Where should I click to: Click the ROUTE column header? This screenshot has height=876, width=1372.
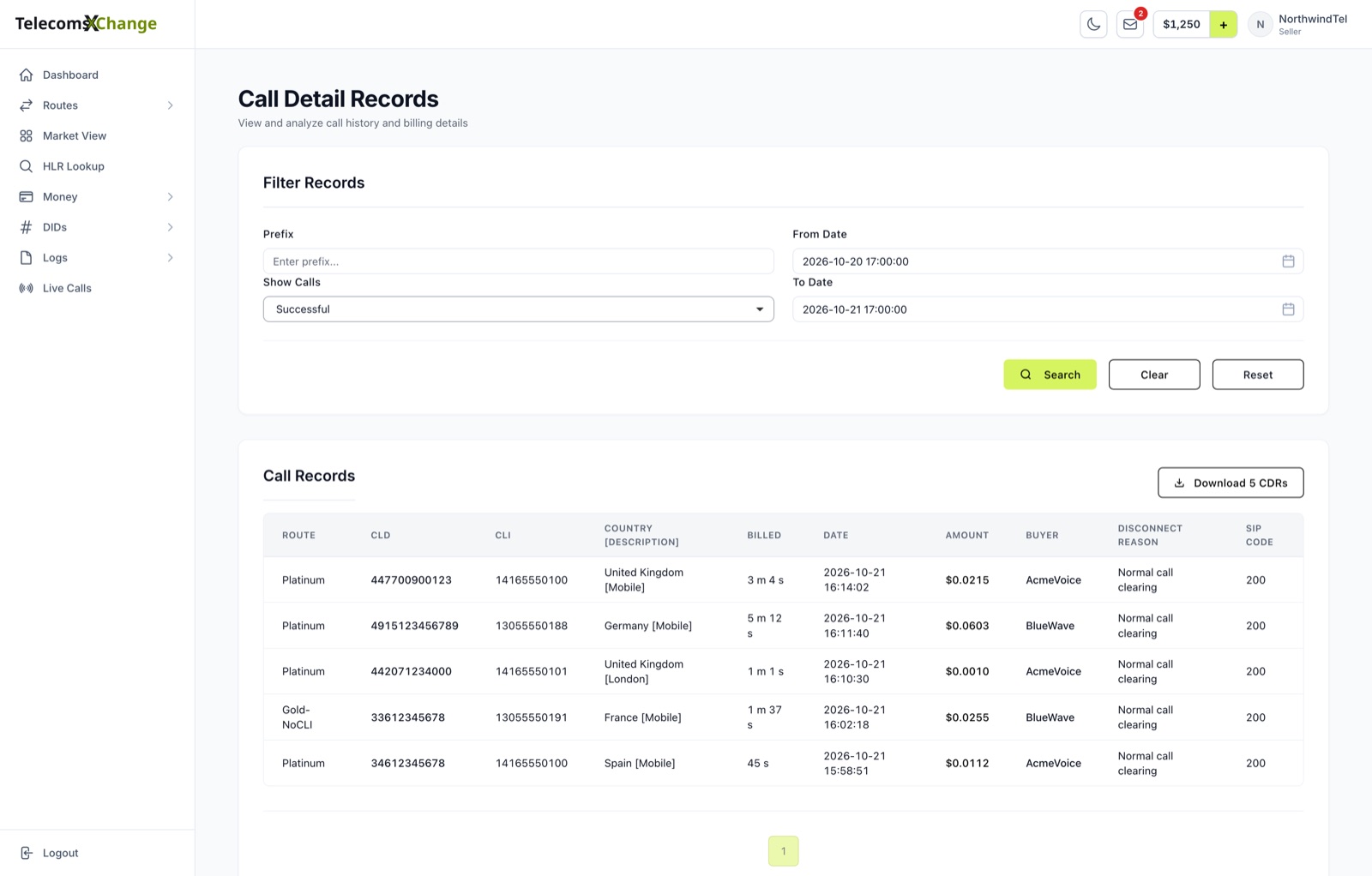coord(298,535)
